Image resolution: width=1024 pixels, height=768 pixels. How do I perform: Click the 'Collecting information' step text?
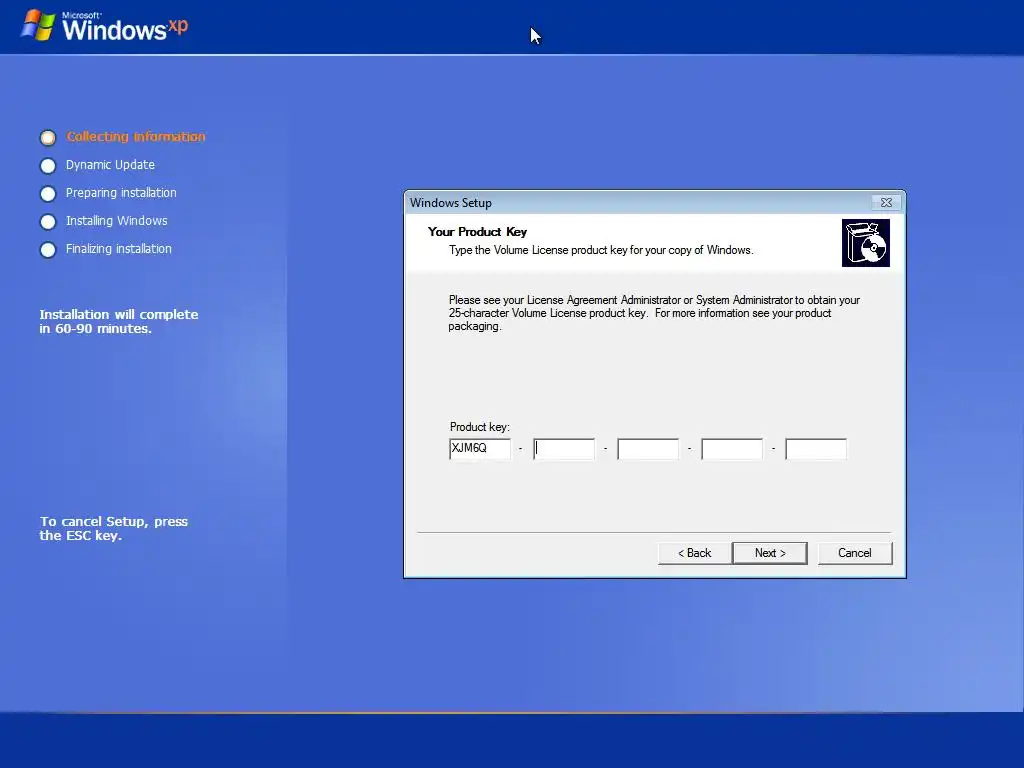pos(136,136)
